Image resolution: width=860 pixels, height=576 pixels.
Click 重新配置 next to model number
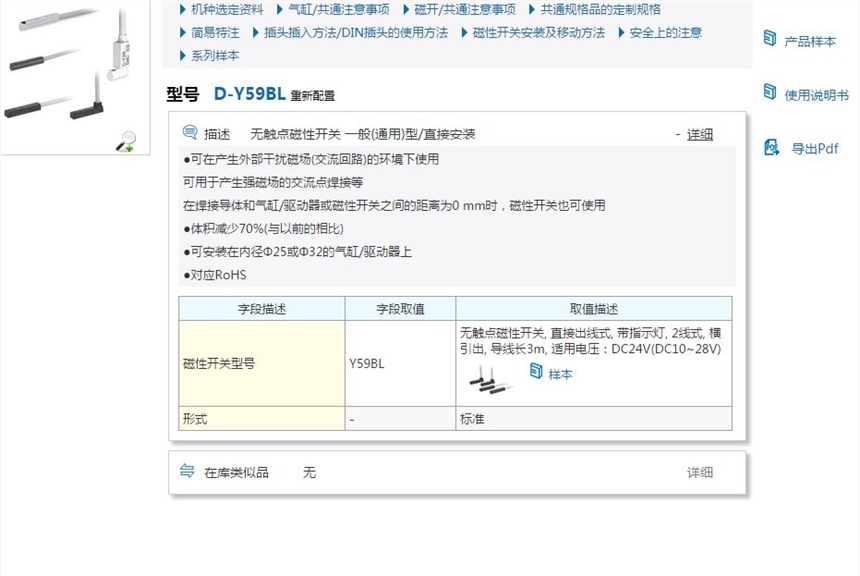pyautogui.click(x=313, y=95)
